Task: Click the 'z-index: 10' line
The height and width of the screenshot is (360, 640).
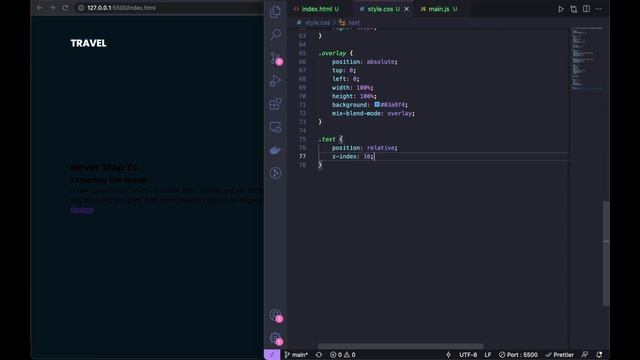Action: coord(352,156)
